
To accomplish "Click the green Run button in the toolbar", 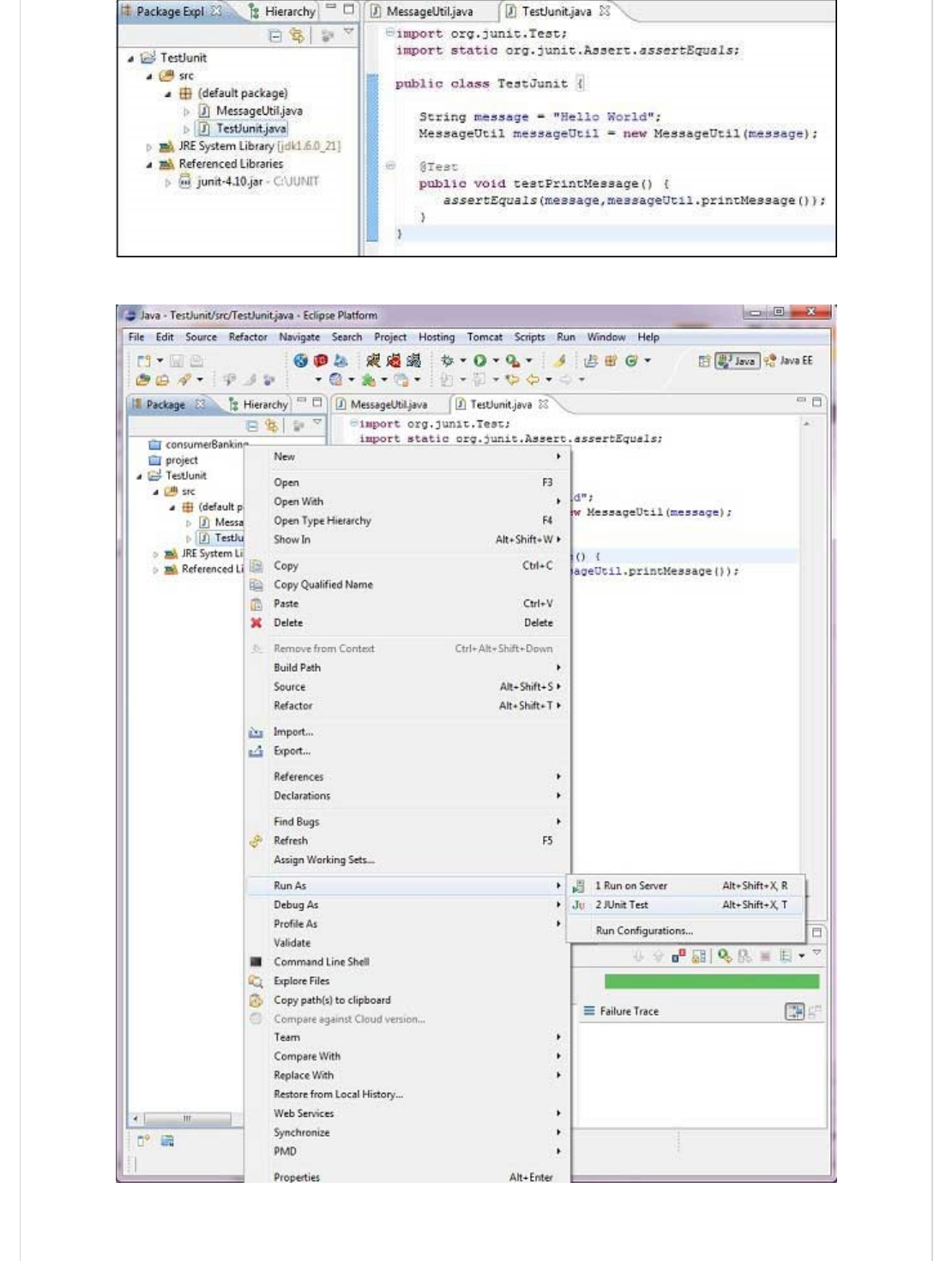I will point(479,361).
